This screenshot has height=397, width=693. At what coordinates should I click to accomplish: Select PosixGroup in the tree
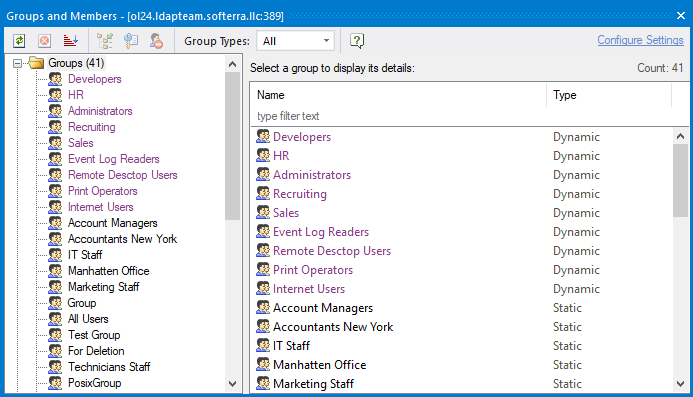click(94, 383)
